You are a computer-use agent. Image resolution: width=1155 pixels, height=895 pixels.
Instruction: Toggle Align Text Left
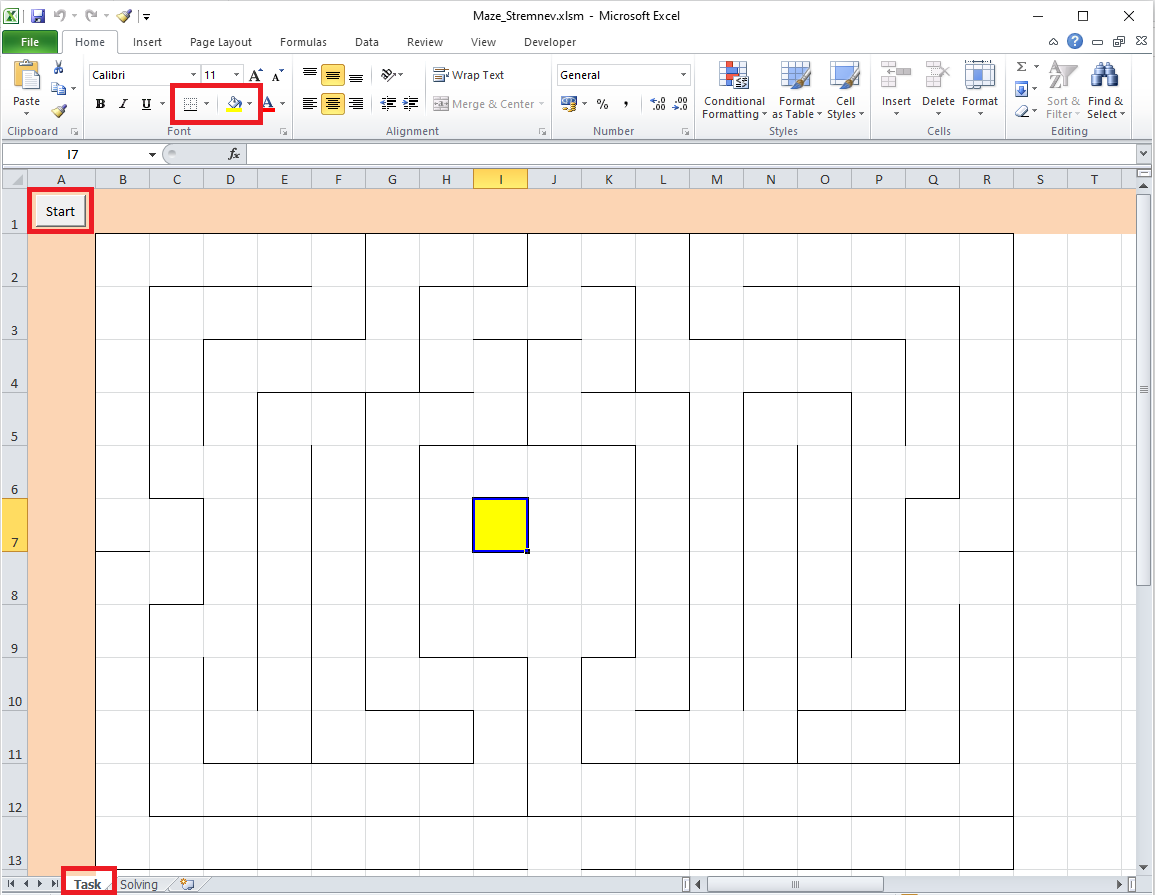(x=310, y=104)
